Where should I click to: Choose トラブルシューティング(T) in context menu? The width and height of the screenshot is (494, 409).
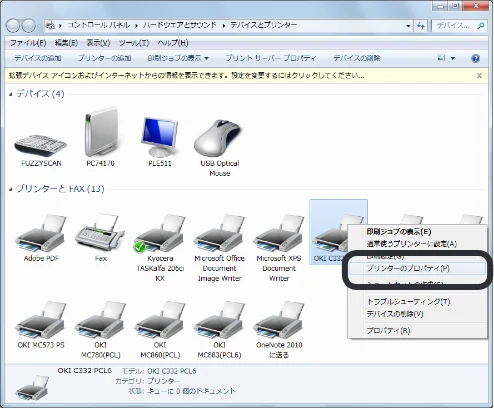tap(417, 302)
